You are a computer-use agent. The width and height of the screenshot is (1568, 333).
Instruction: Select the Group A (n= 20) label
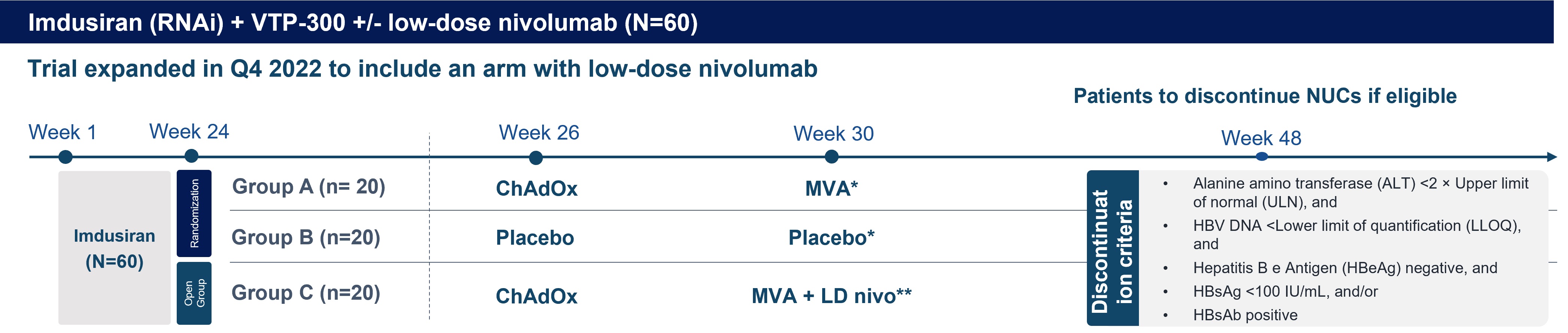click(x=309, y=187)
